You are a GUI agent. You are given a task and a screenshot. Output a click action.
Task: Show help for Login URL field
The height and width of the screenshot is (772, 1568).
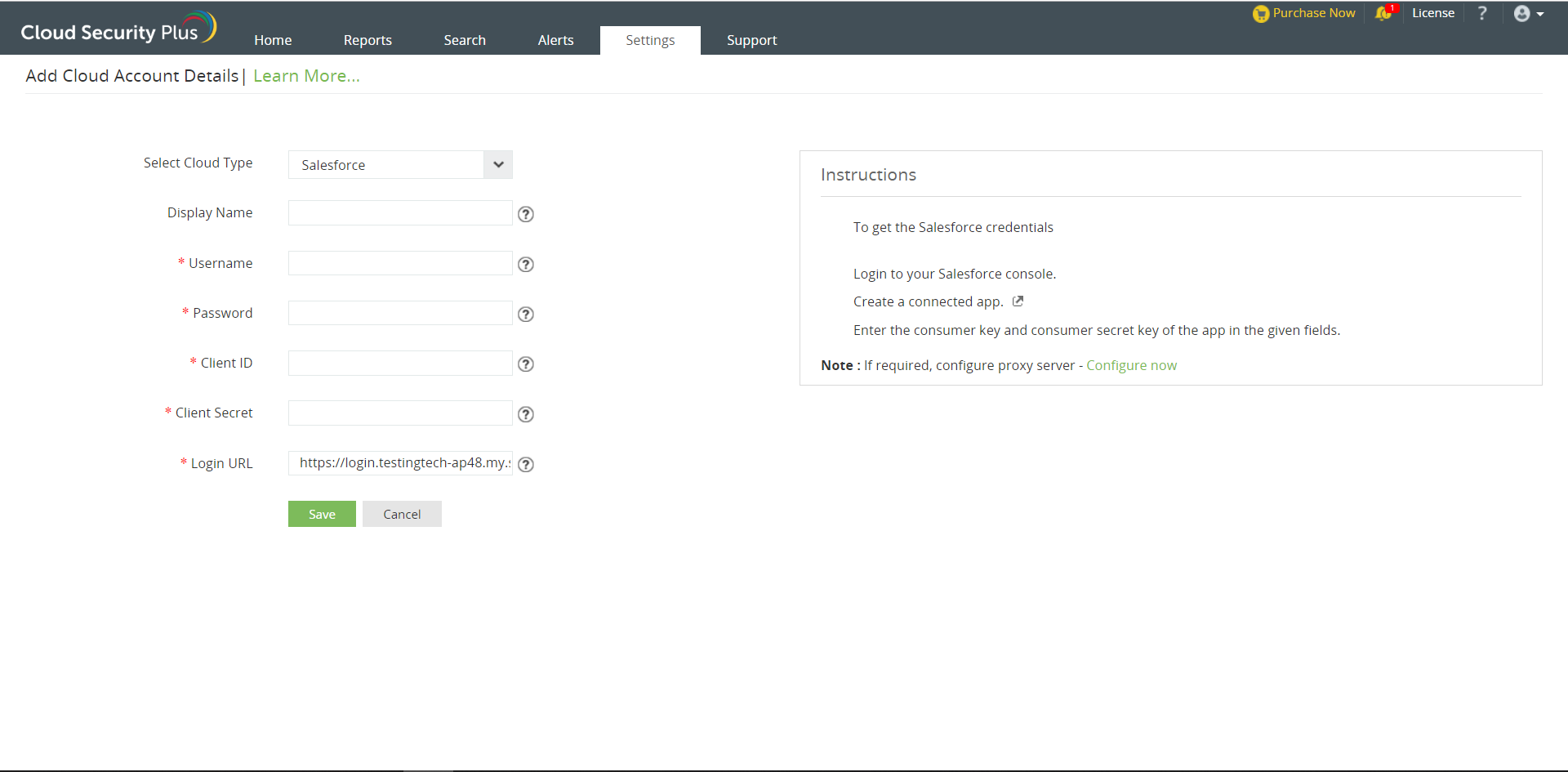click(x=526, y=464)
